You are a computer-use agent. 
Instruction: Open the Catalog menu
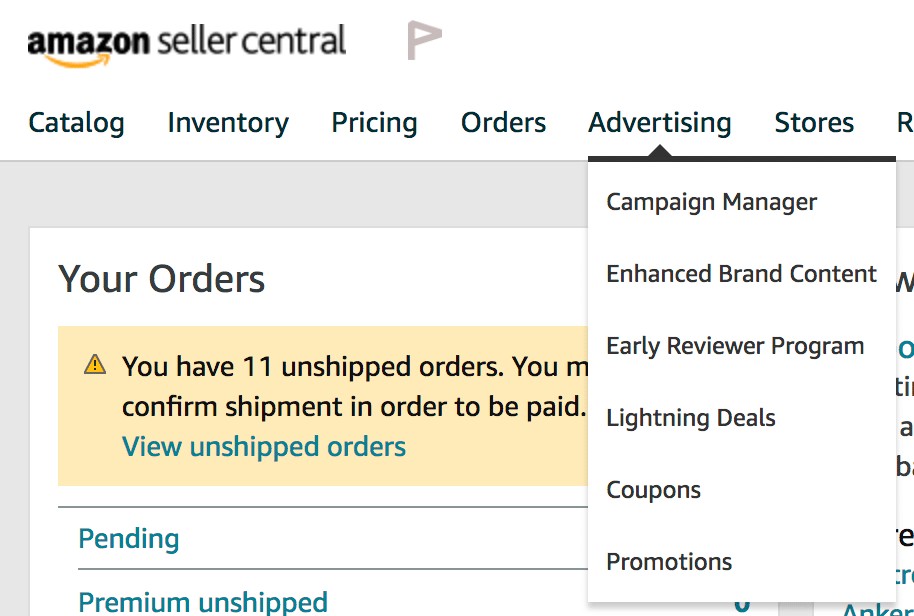76,123
